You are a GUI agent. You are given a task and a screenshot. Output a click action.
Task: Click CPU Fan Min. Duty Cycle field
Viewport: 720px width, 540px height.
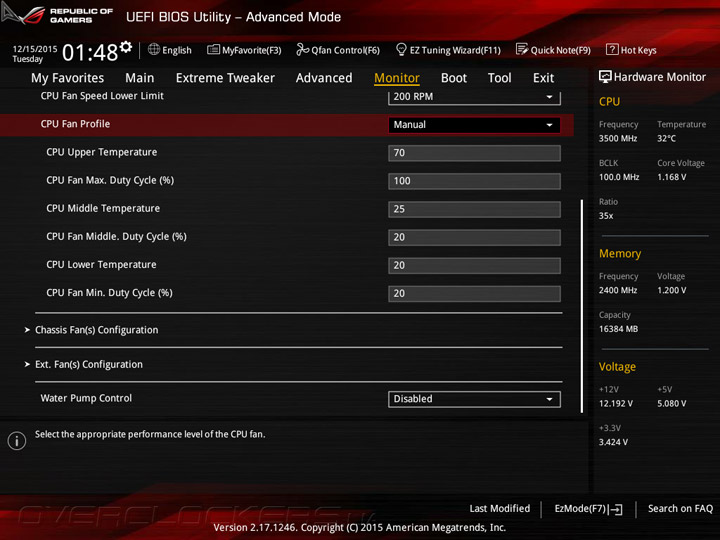coord(474,293)
